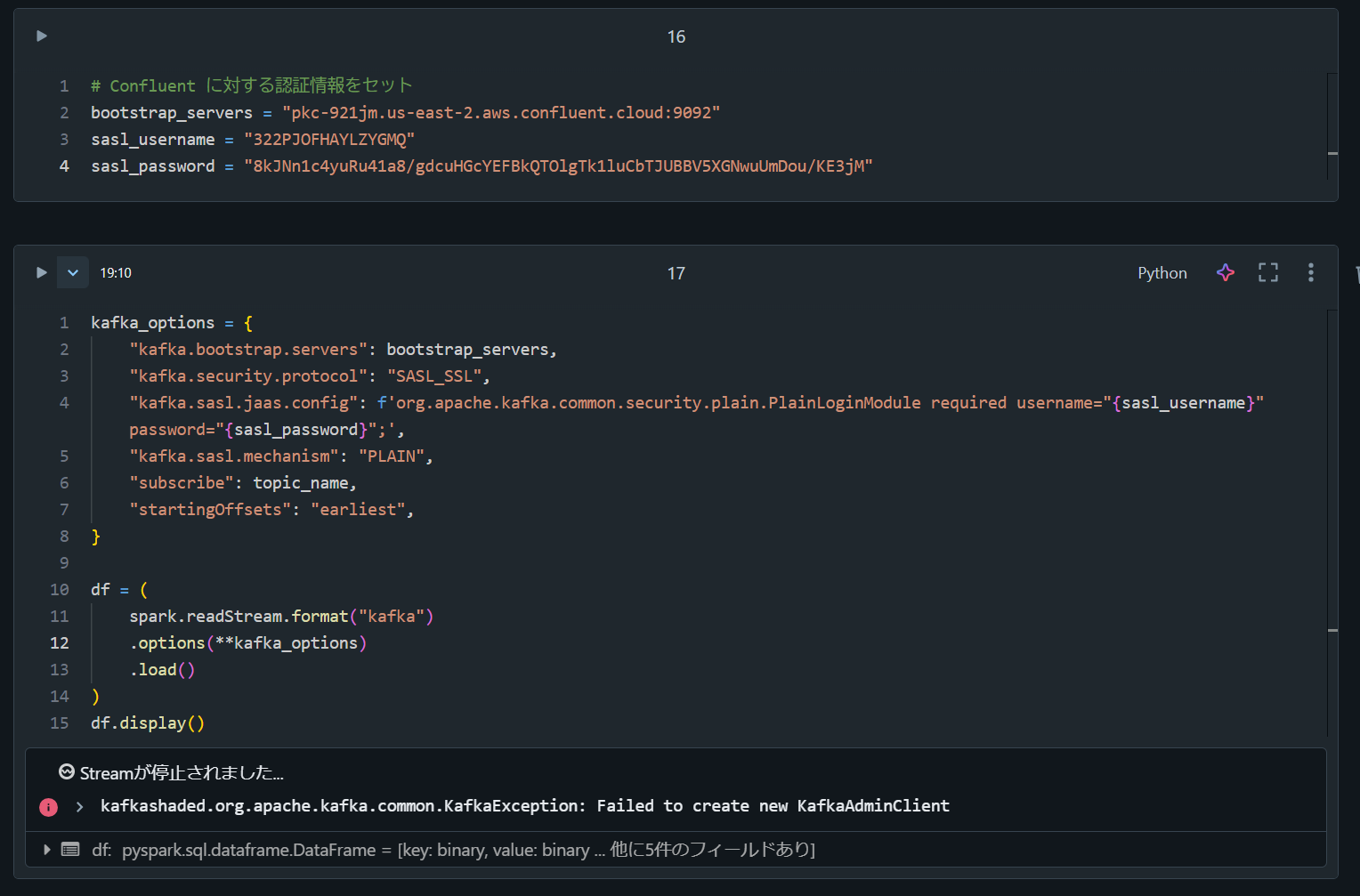Click the df.display() line
The width and height of the screenshot is (1360, 896).
point(148,723)
